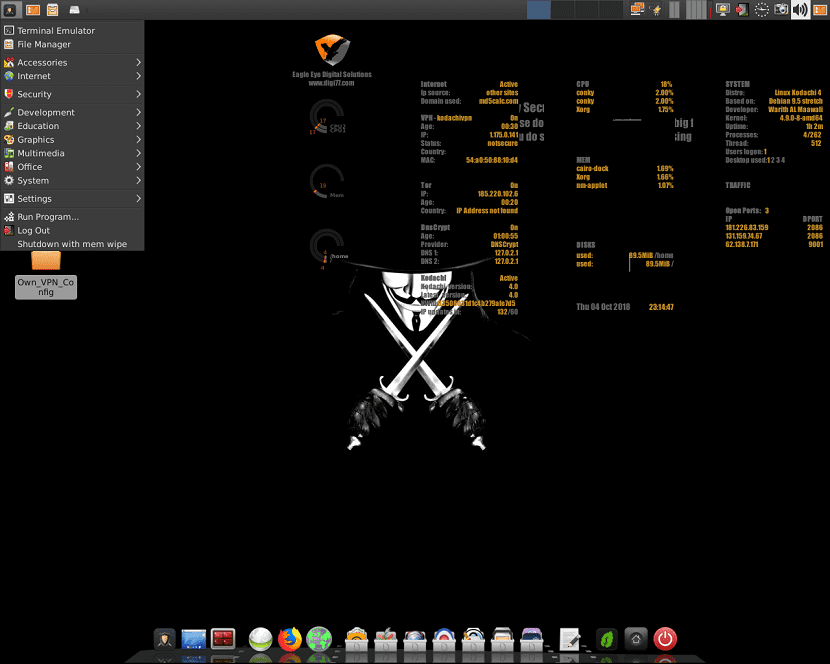Mute audio via the speaker icon in the panel
Image resolution: width=830 pixels, height=664 pixels.
click(x=801, y=9)
